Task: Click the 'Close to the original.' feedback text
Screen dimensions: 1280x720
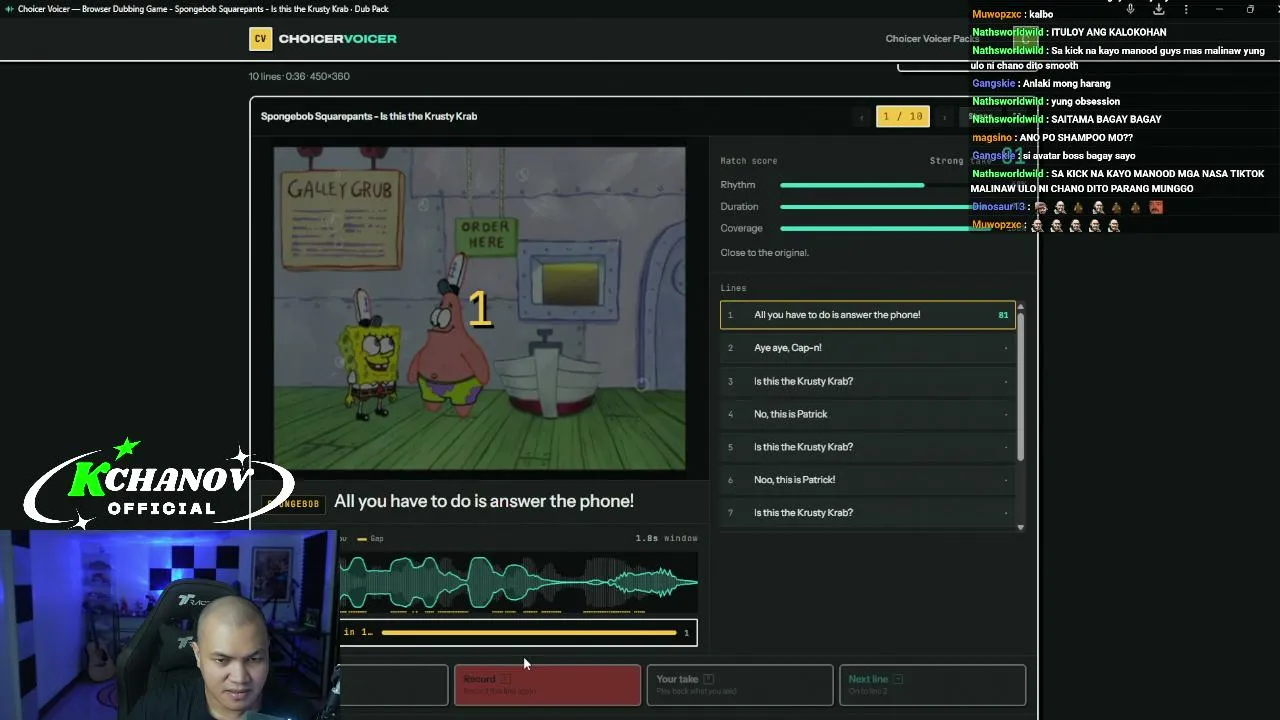Action: [x=765, y=253]
